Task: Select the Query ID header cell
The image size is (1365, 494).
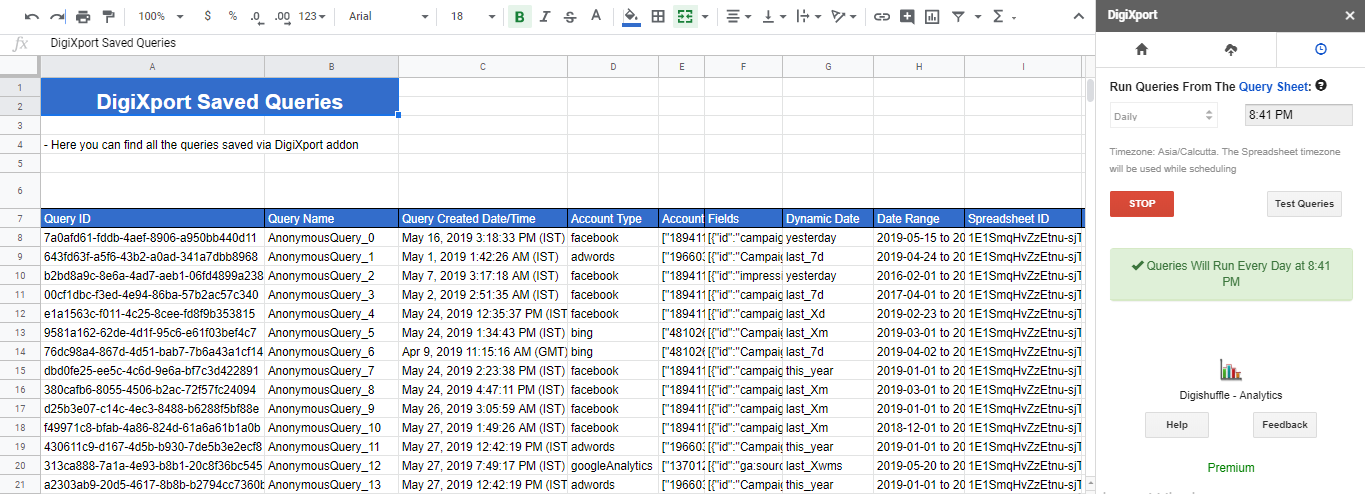Action: tap(153, 218)
